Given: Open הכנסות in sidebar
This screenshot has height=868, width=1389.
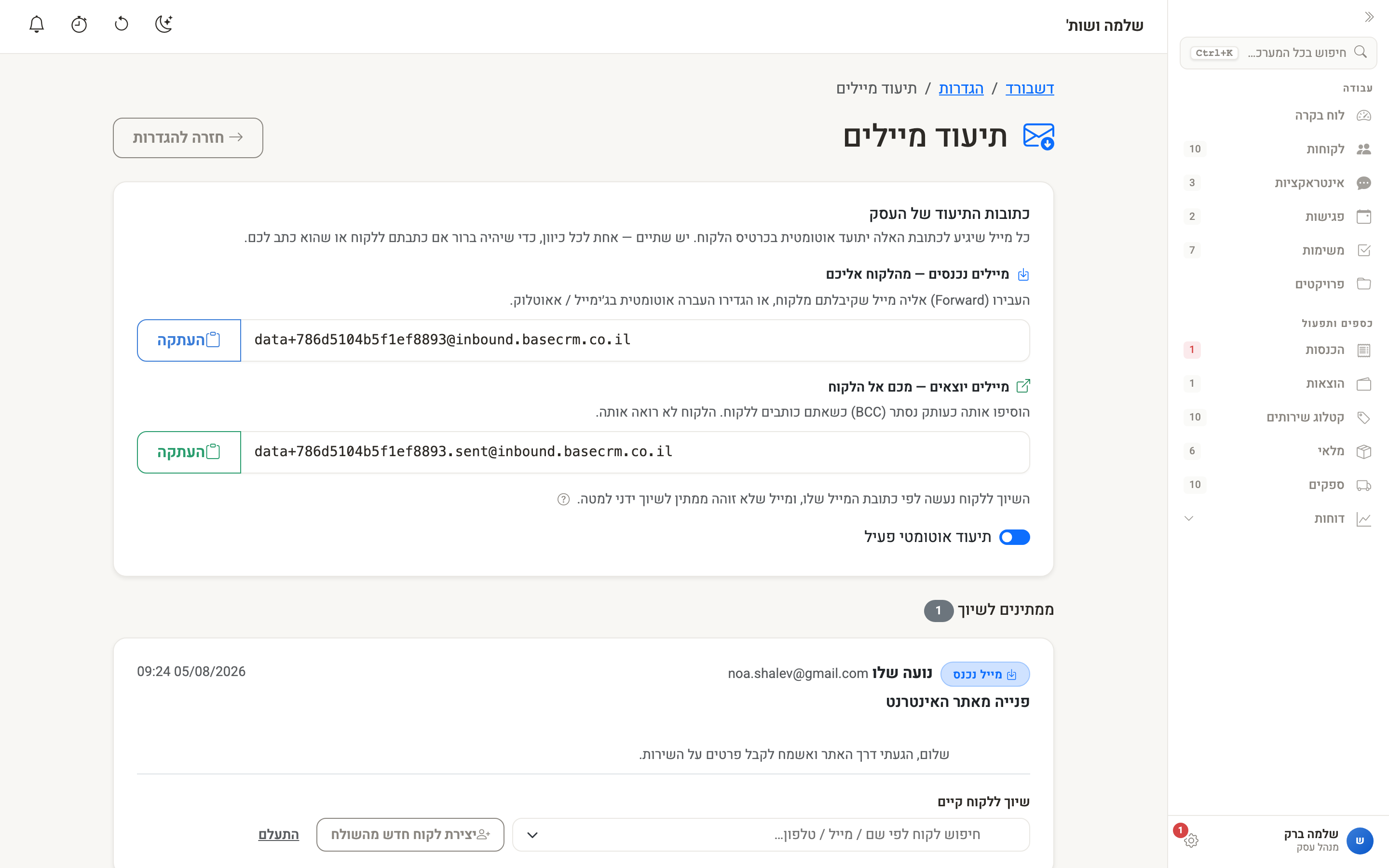Looking at the screenshot, I should click(1278, 350).
